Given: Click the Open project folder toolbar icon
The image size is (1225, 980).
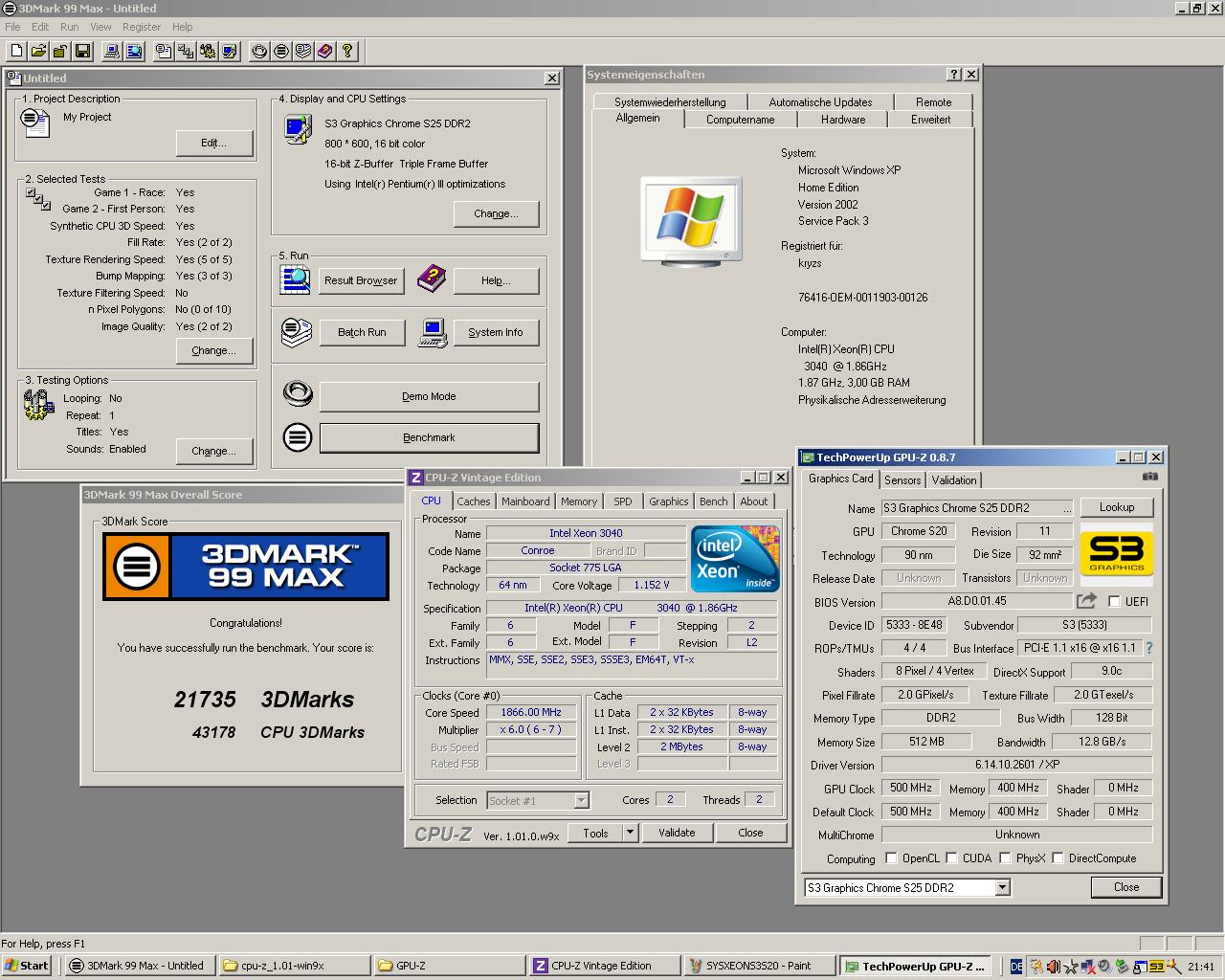Looking at the screenshot, I should (x=38, y=51).
